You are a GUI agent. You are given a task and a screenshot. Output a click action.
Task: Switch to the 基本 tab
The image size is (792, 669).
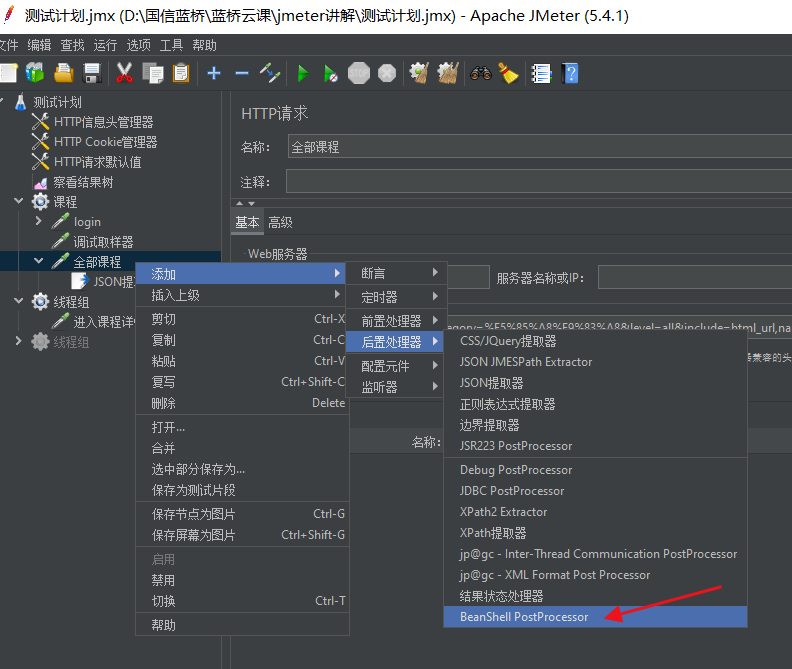[x=248, y=222]
